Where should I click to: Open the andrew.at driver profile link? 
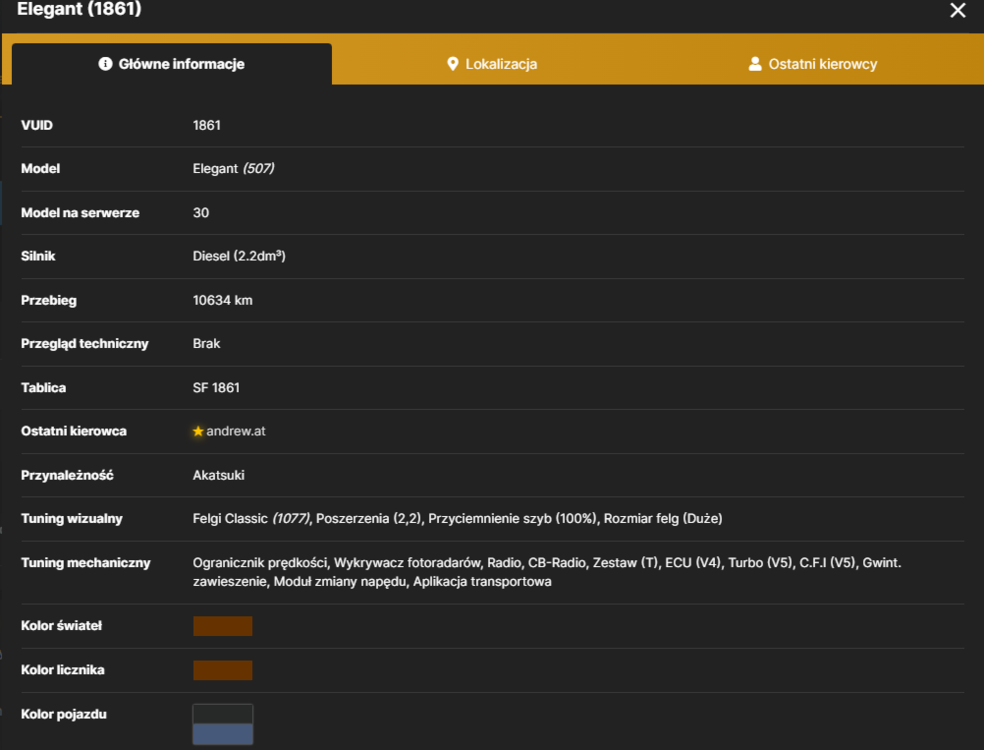coord(236,431)
